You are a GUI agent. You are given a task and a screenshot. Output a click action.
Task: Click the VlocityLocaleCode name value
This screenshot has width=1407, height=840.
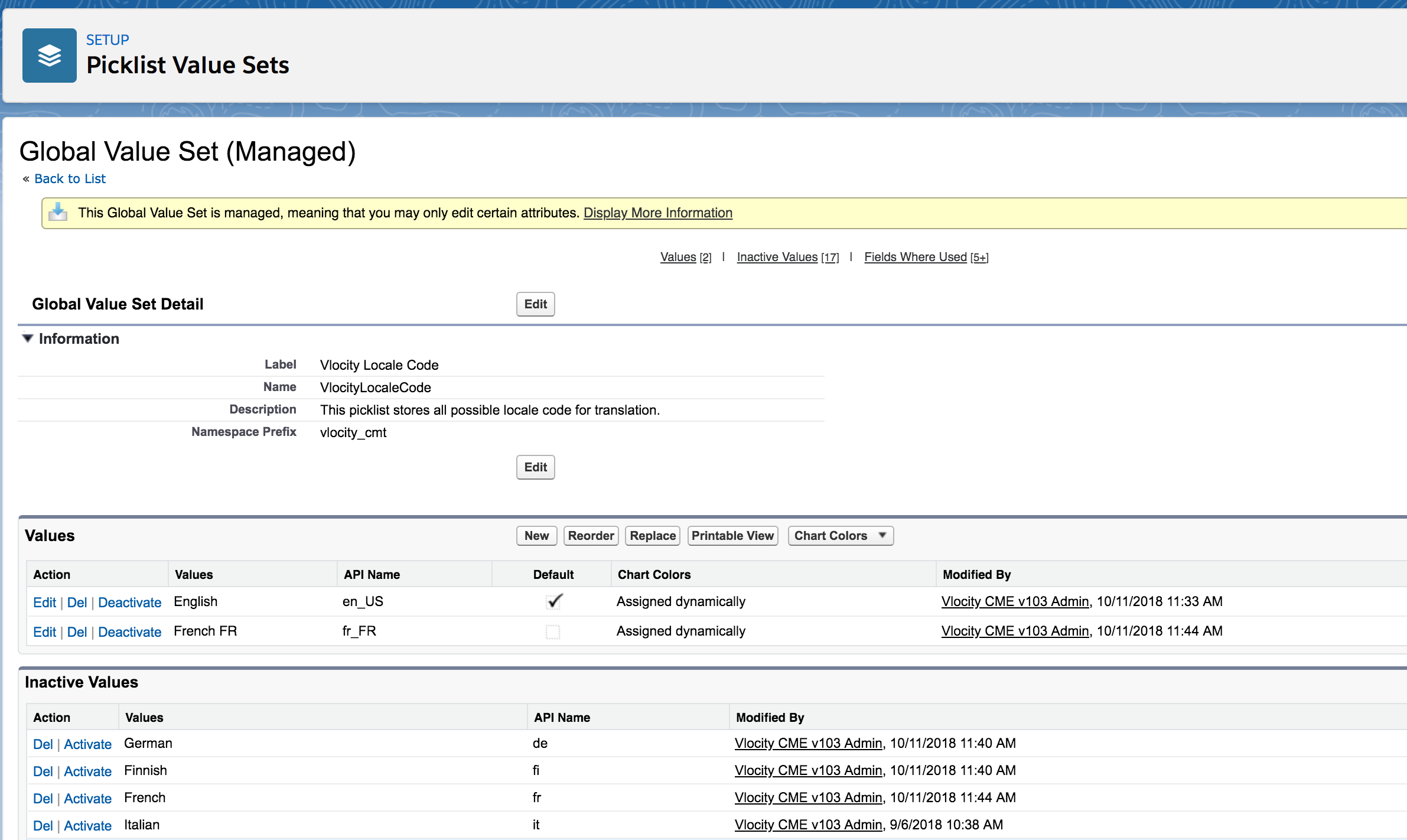click(x=376, y=388)
